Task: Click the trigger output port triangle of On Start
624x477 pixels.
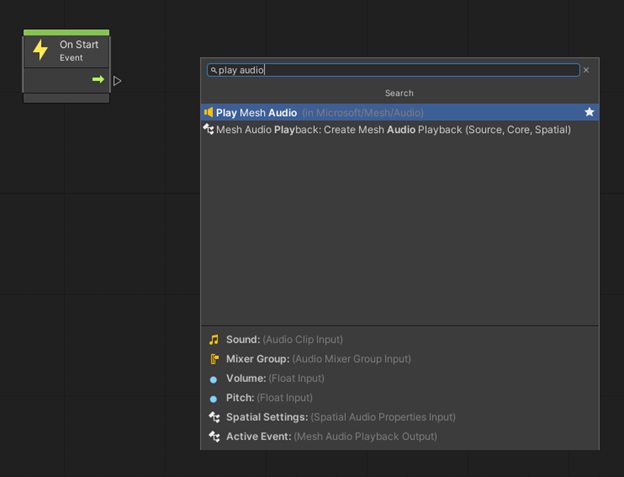Action: [x=117, y=81]
